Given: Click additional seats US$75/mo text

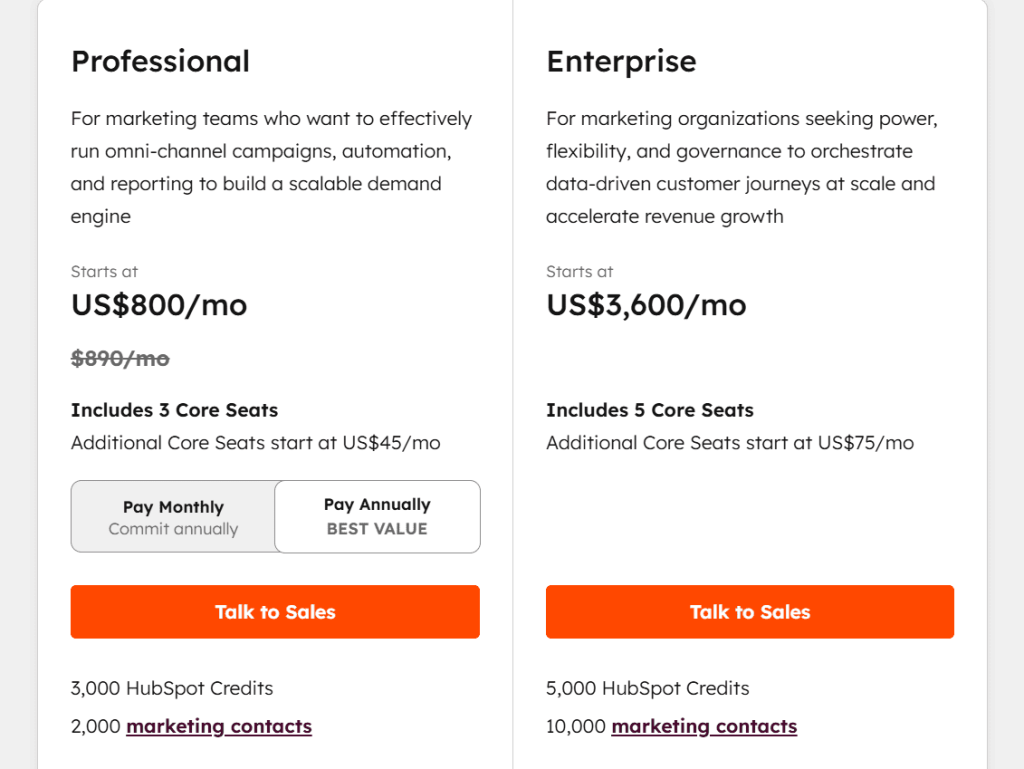Looking at the screenshot, I should pyautogui.click(x=730, y=443).
